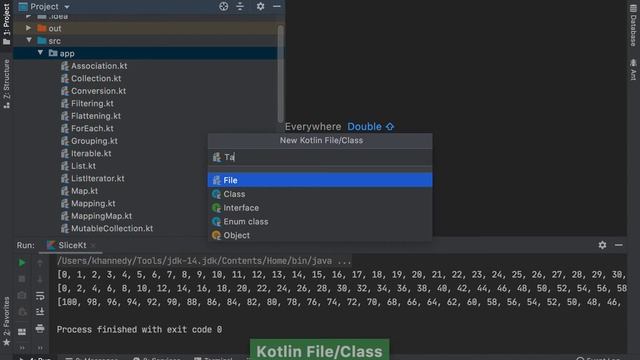Open Map.kt file

(84, 191)
